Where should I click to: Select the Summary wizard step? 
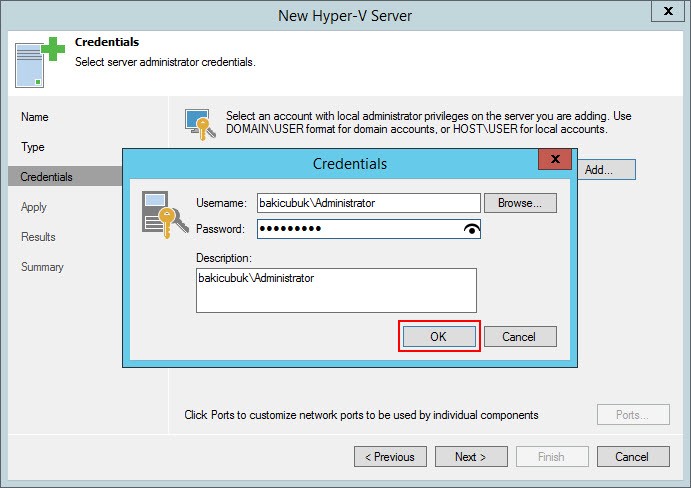click(42, 267)
